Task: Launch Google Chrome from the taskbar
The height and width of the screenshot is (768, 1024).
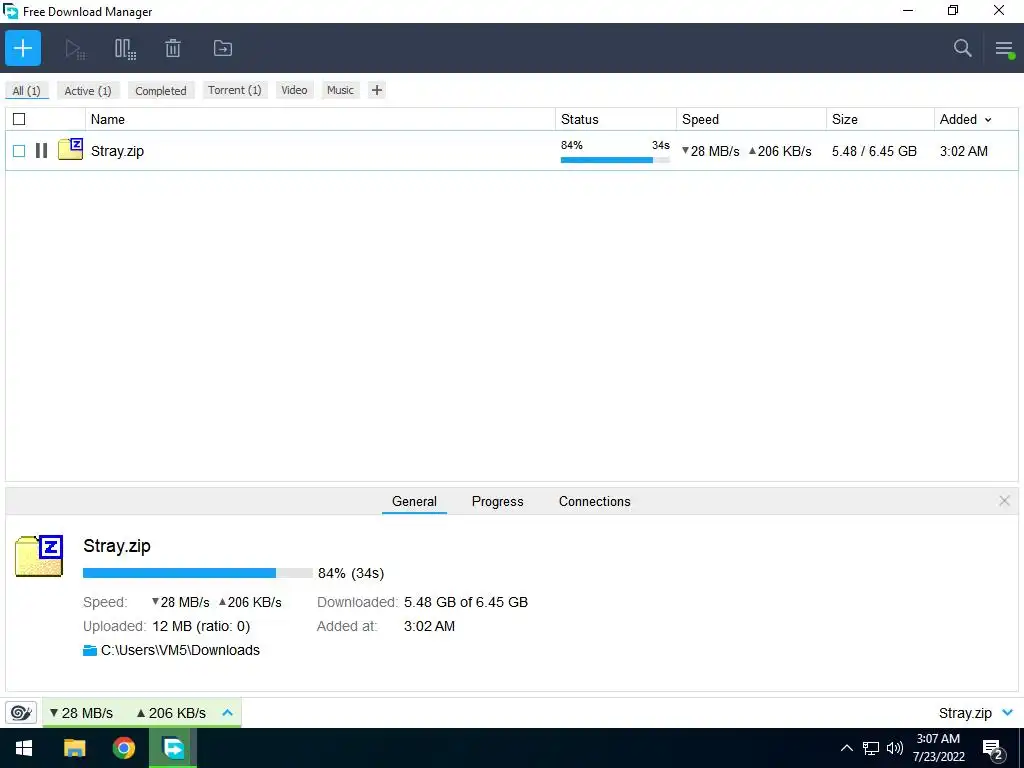Action: pyautogui.click(x=123, y=748)
